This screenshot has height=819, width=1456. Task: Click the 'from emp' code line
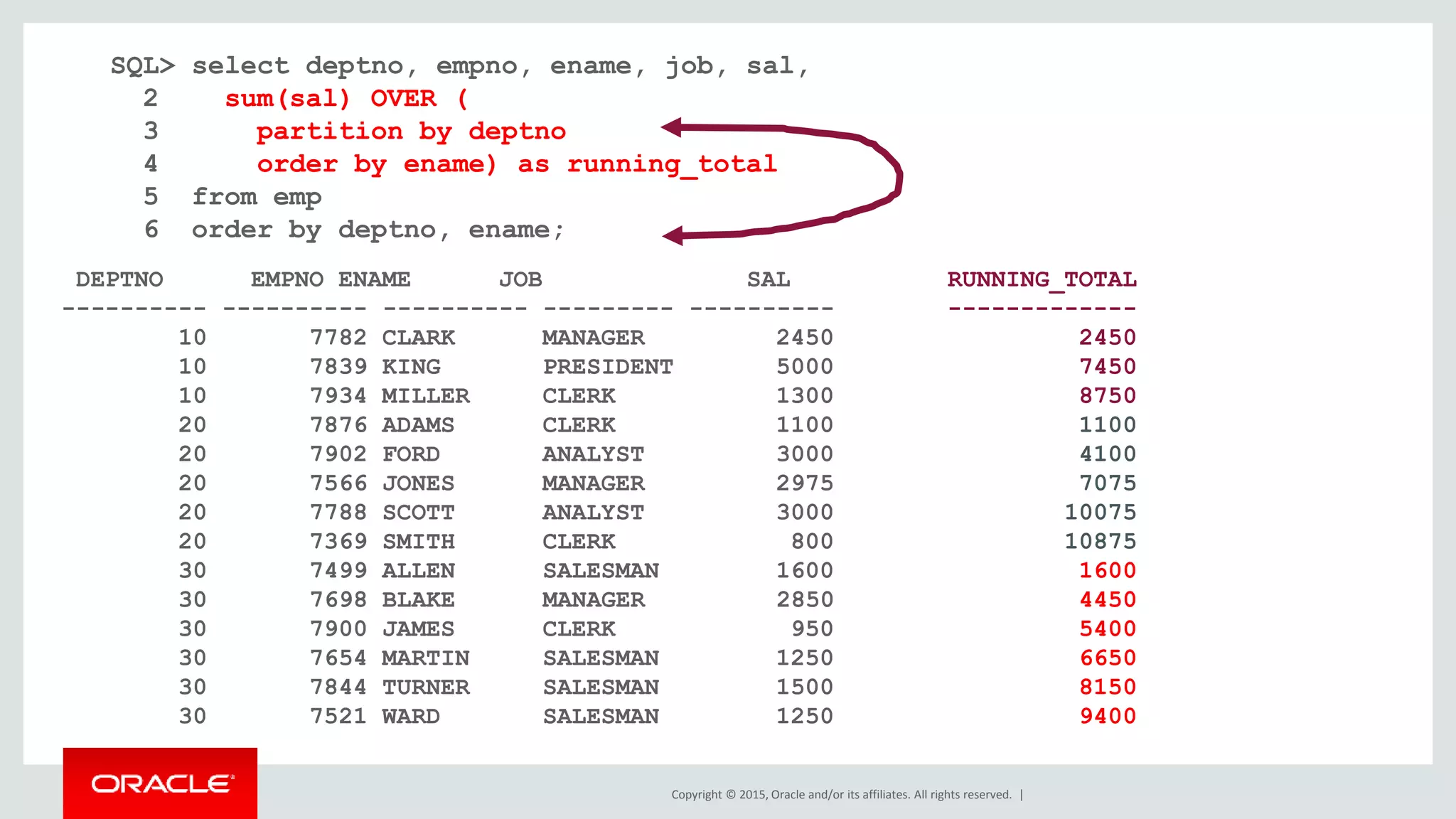[x=257, y=197]
